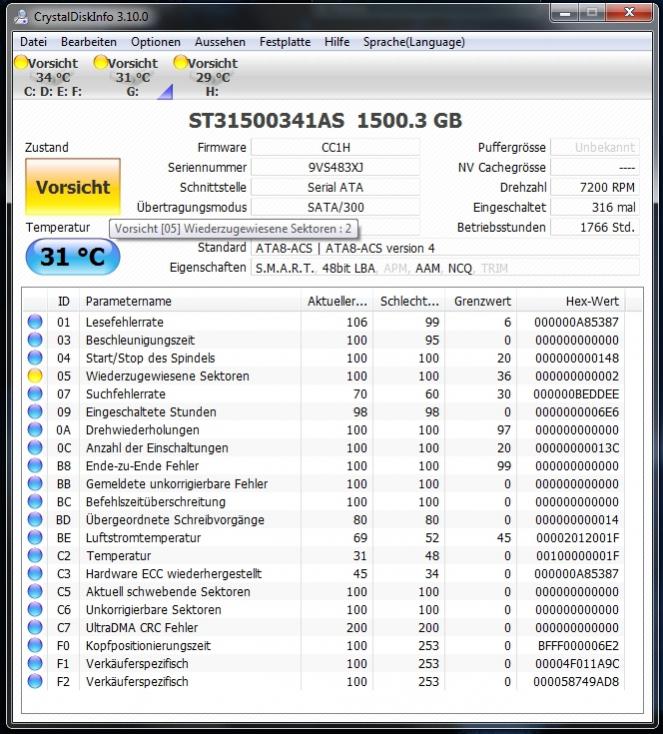Click the Schlecht... column header
Screen dimensions: 663x734
click(409, 301)
